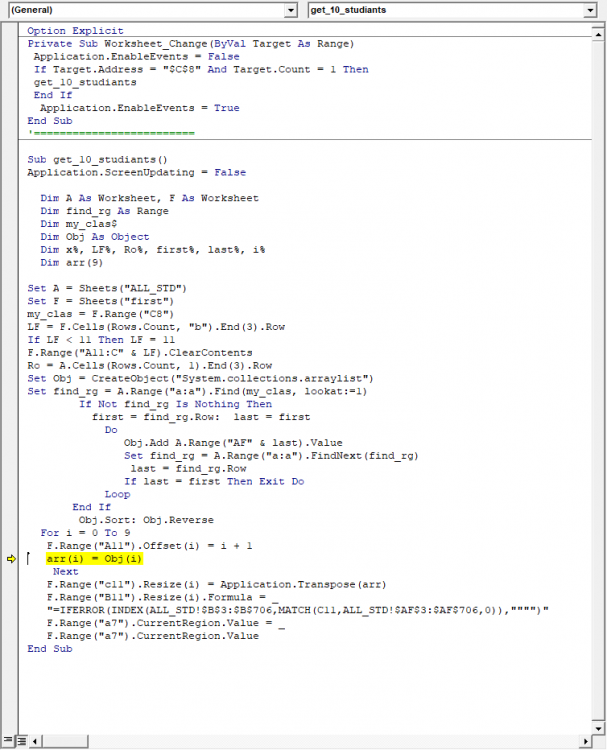Place cursor on Dim arr(9) line
This screenshot has height=750, width=607.
(70, 262)
